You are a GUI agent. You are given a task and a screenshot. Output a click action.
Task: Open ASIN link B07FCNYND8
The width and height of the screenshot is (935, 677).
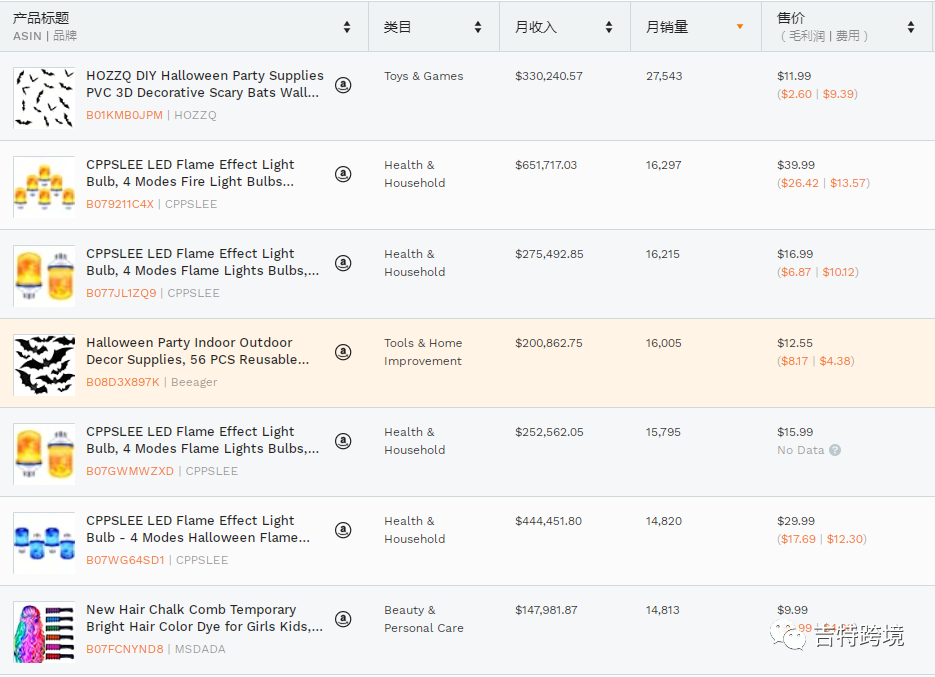124,649
